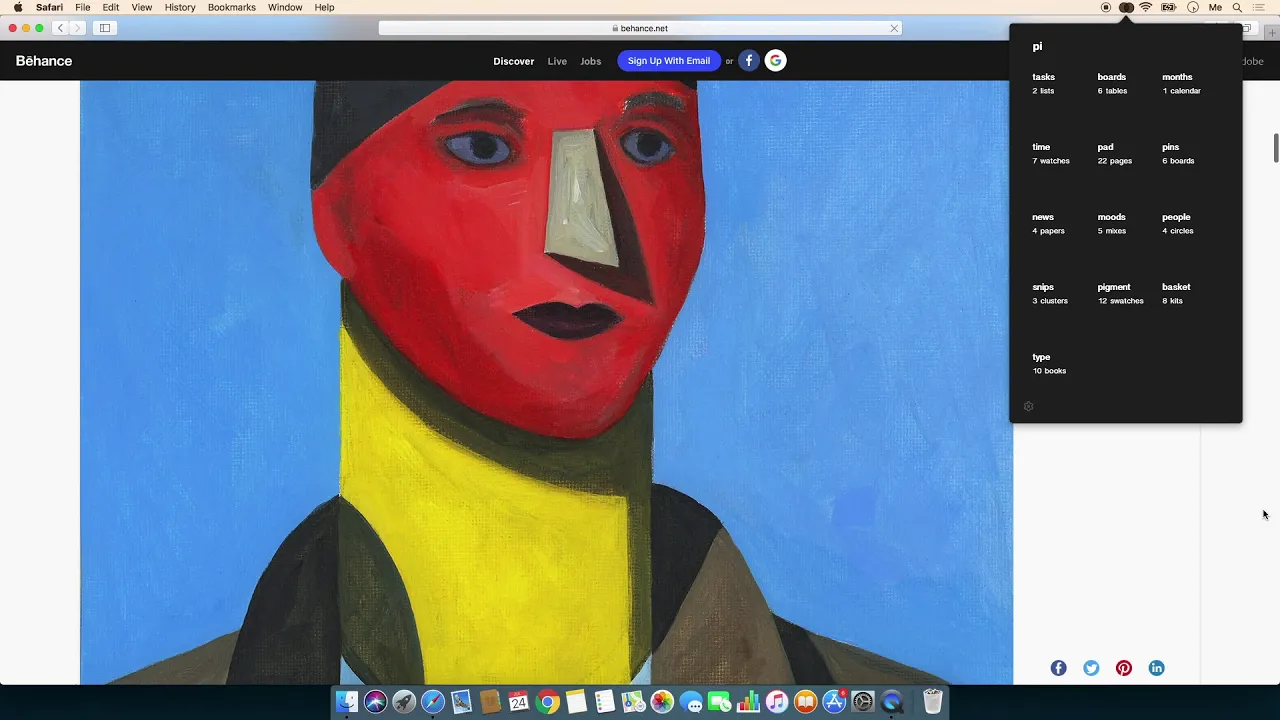Click the behance.net address field
Screen dimensions: 1280x720
(640, 28)
